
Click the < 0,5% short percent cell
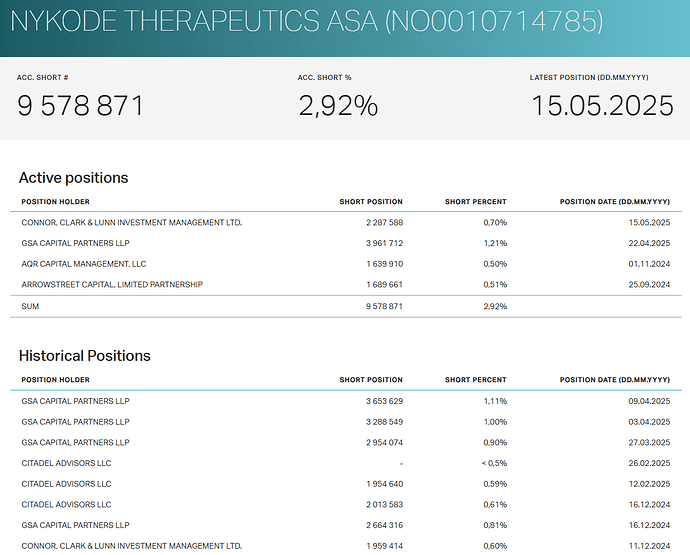point(494,463)
